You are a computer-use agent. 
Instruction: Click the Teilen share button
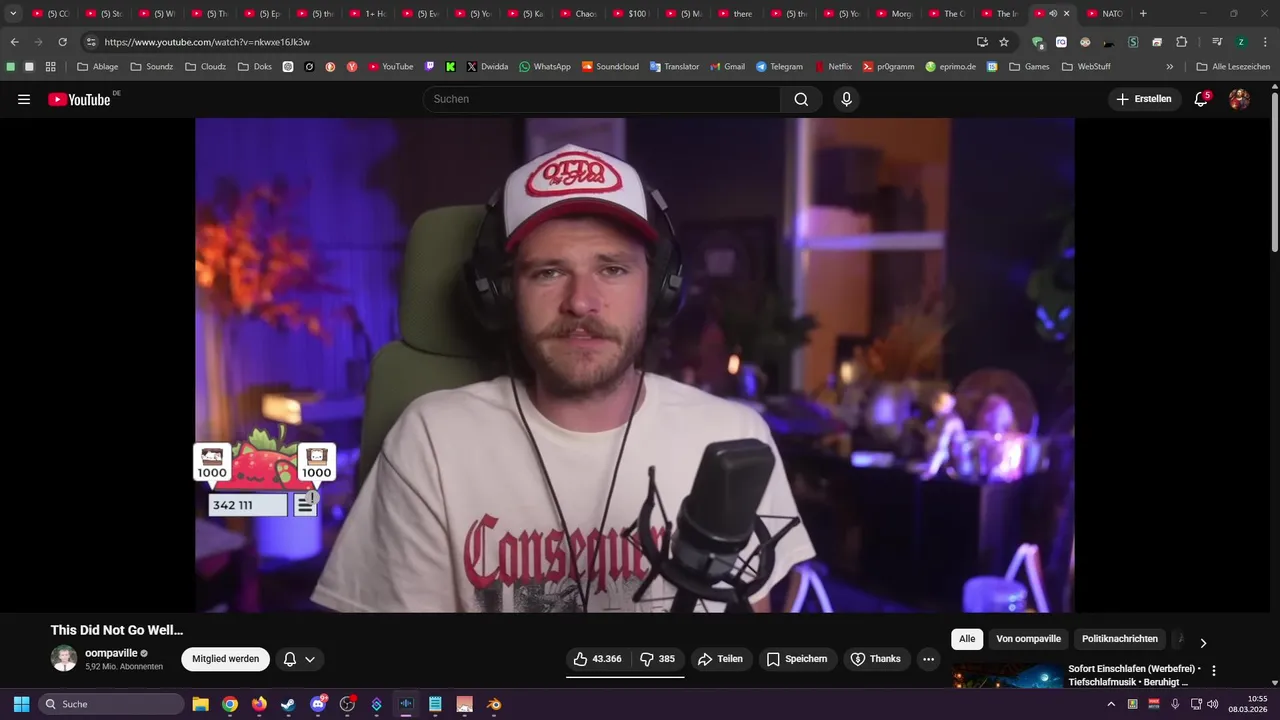tap(720, 659)
